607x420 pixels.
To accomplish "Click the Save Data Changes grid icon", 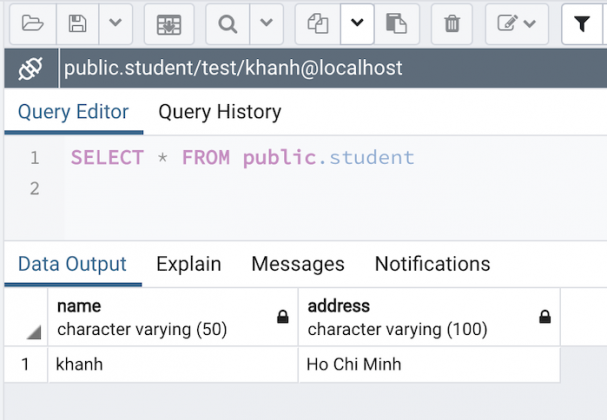I will pos(169,24).
